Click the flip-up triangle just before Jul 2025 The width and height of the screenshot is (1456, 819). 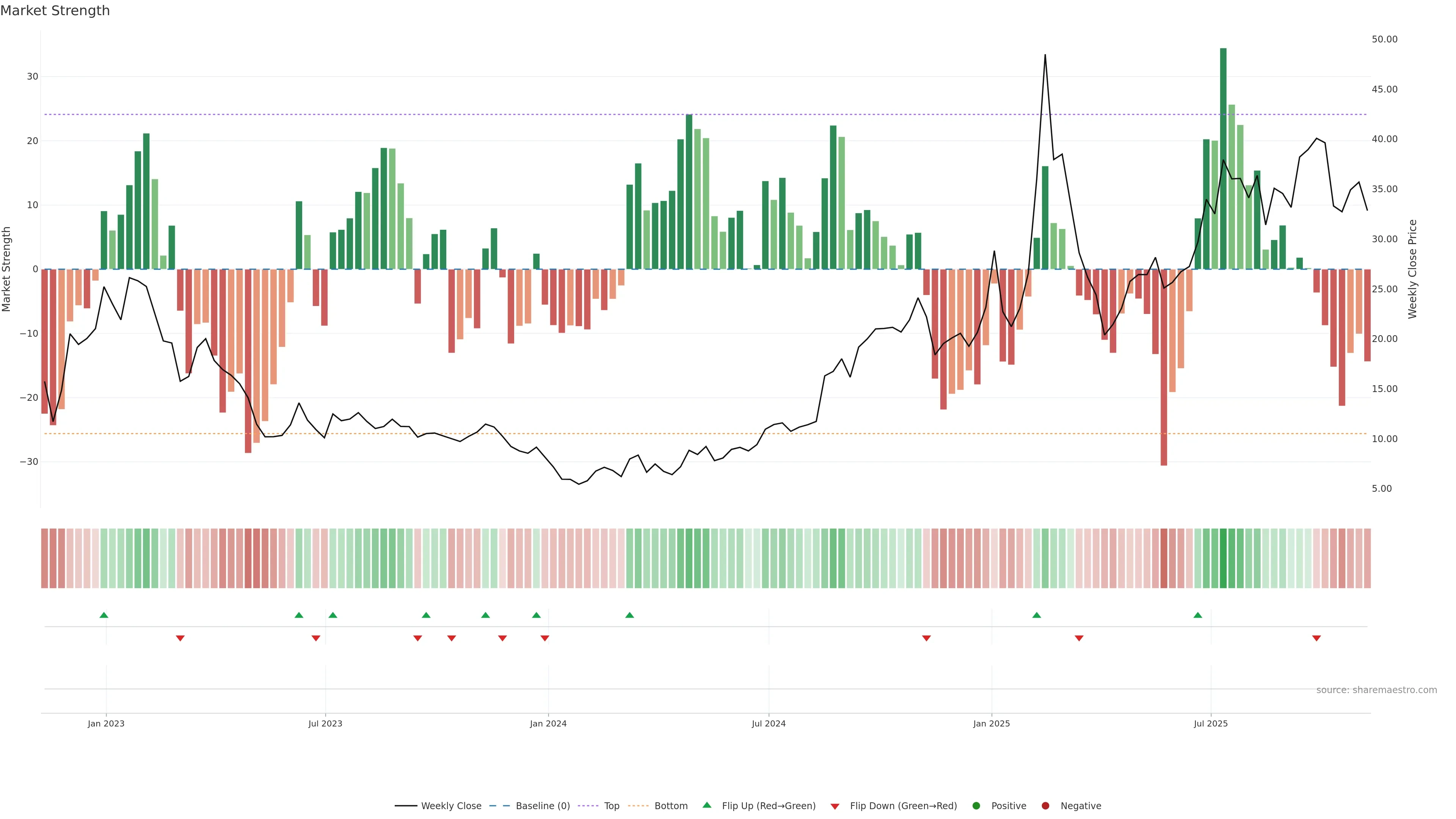click(1198, 615)
